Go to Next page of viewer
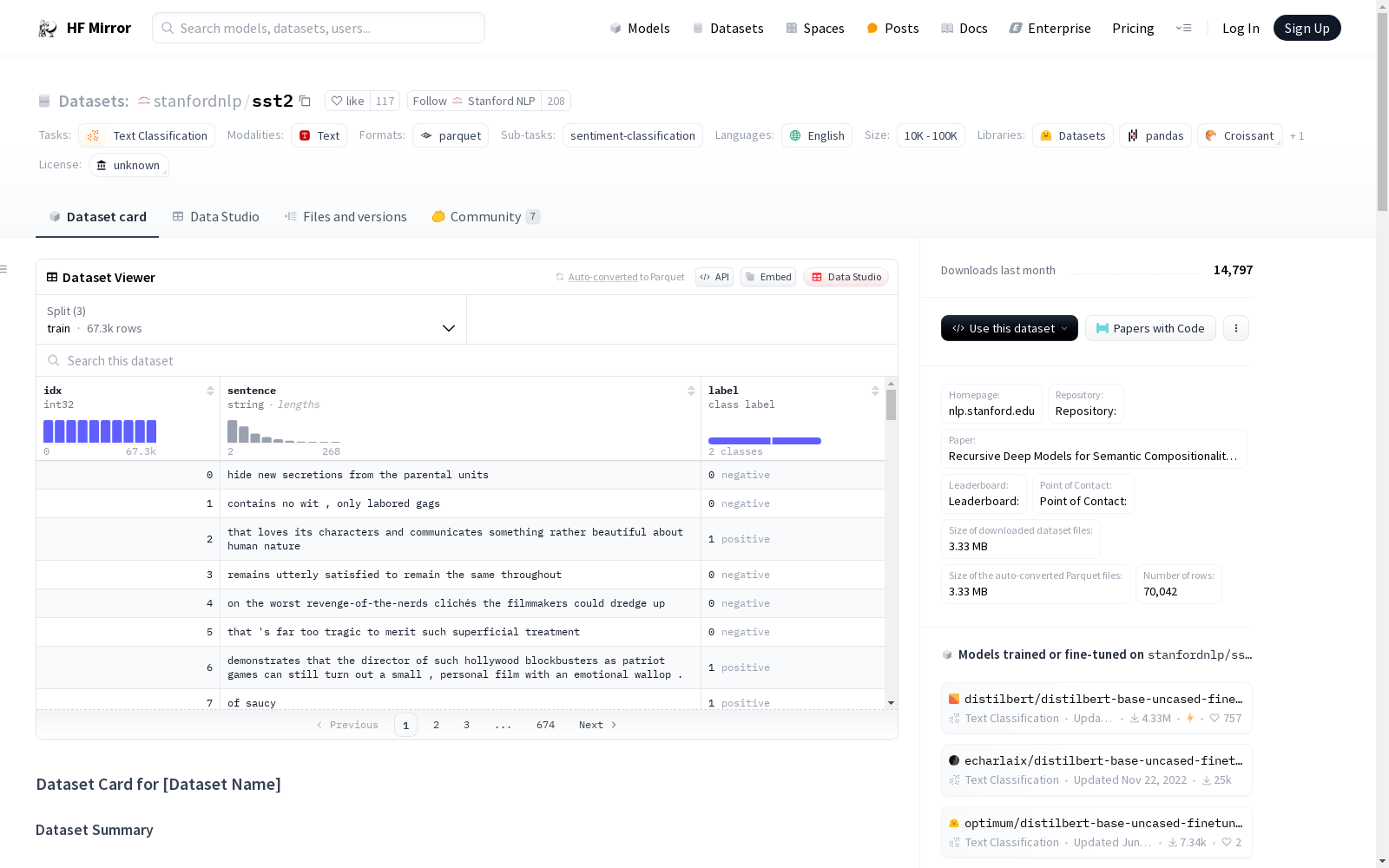The height and width of the screenshot is (868, 1389). tap(597, 725)
